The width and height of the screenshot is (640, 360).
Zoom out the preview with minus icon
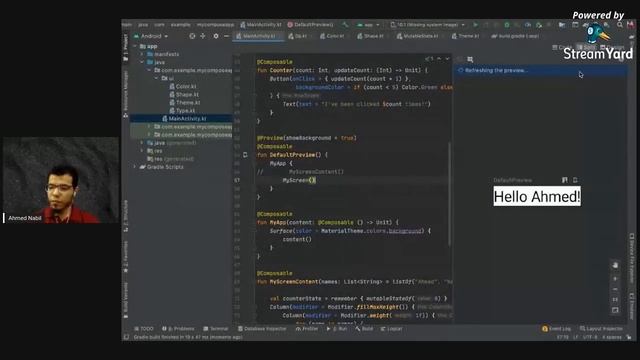(615, 289)
